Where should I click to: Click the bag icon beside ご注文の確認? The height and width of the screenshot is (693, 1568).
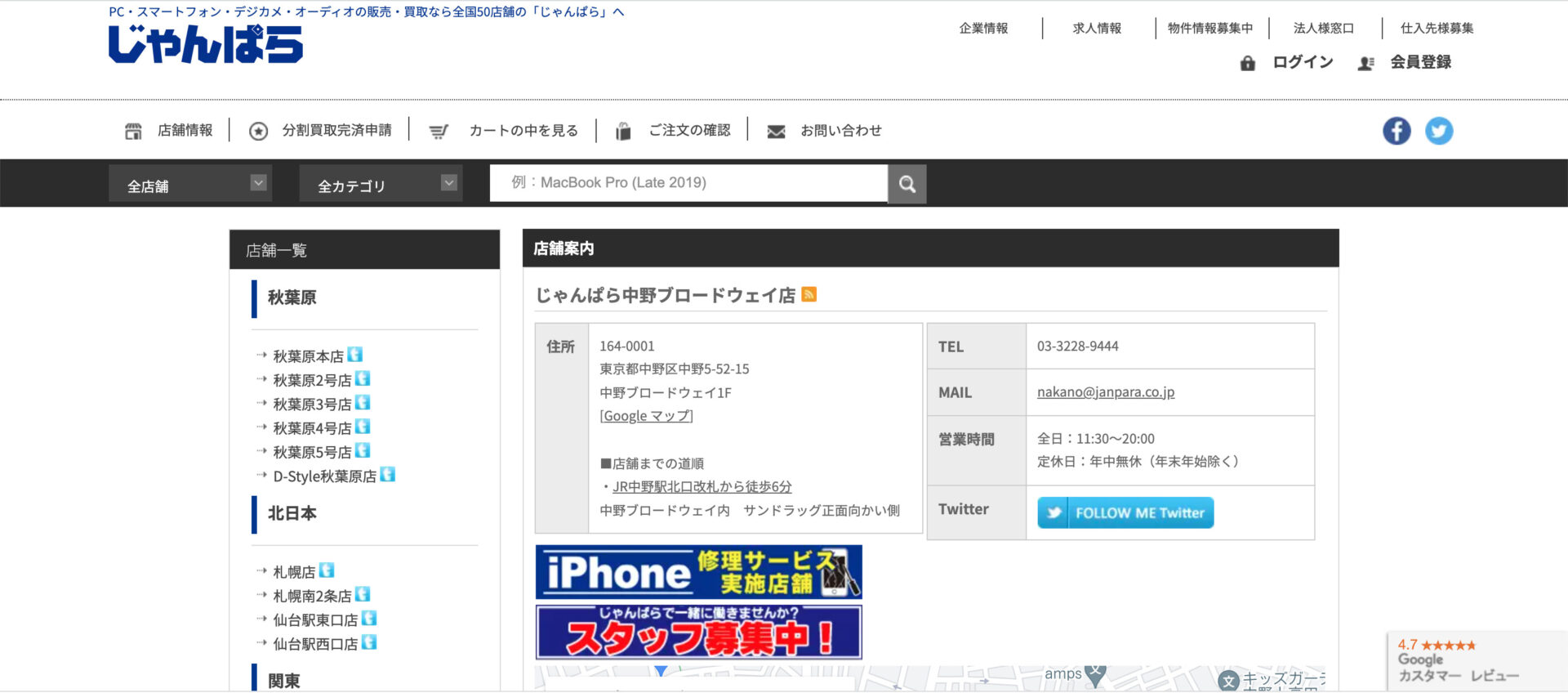pos(623,131)
